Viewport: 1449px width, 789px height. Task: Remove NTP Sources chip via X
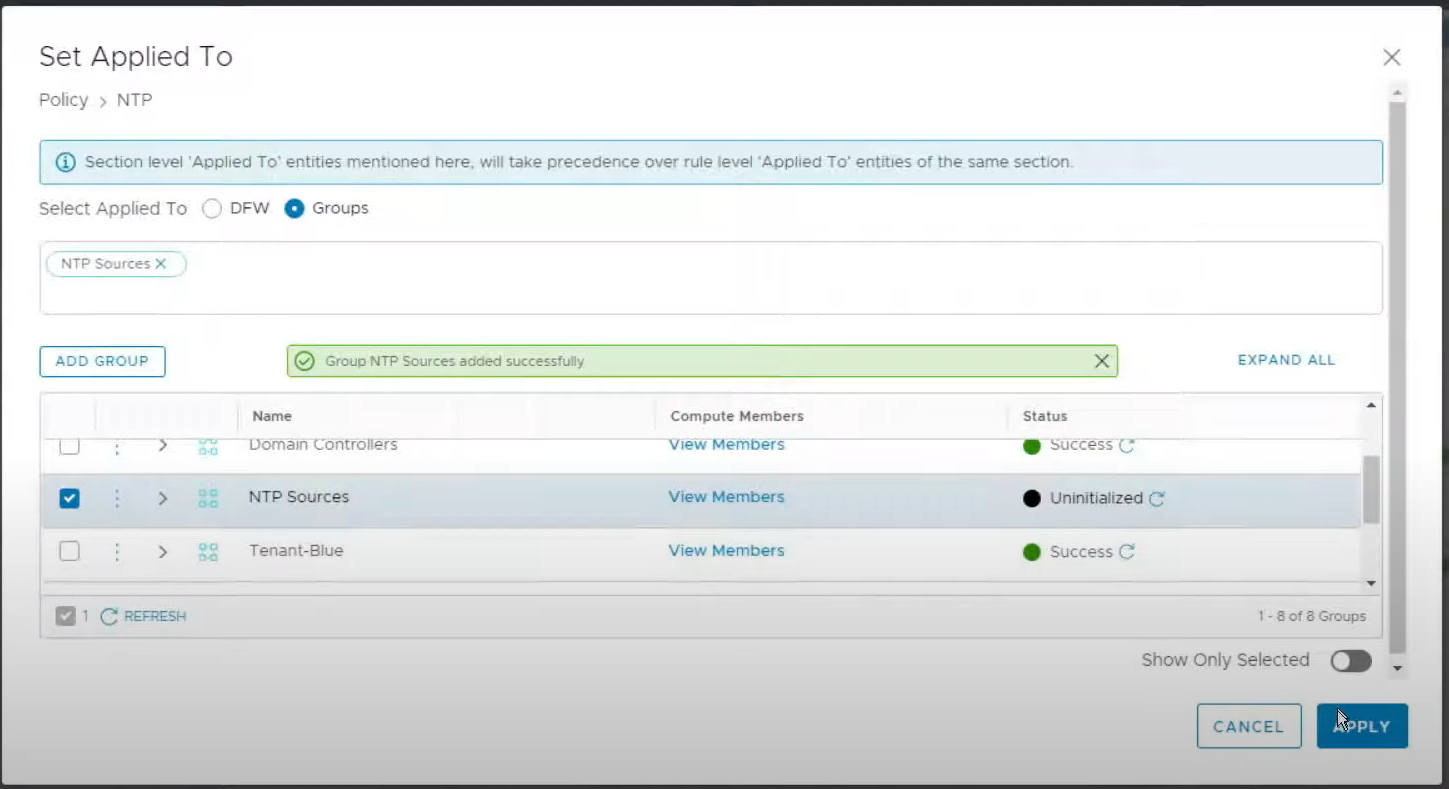(161, 264)
